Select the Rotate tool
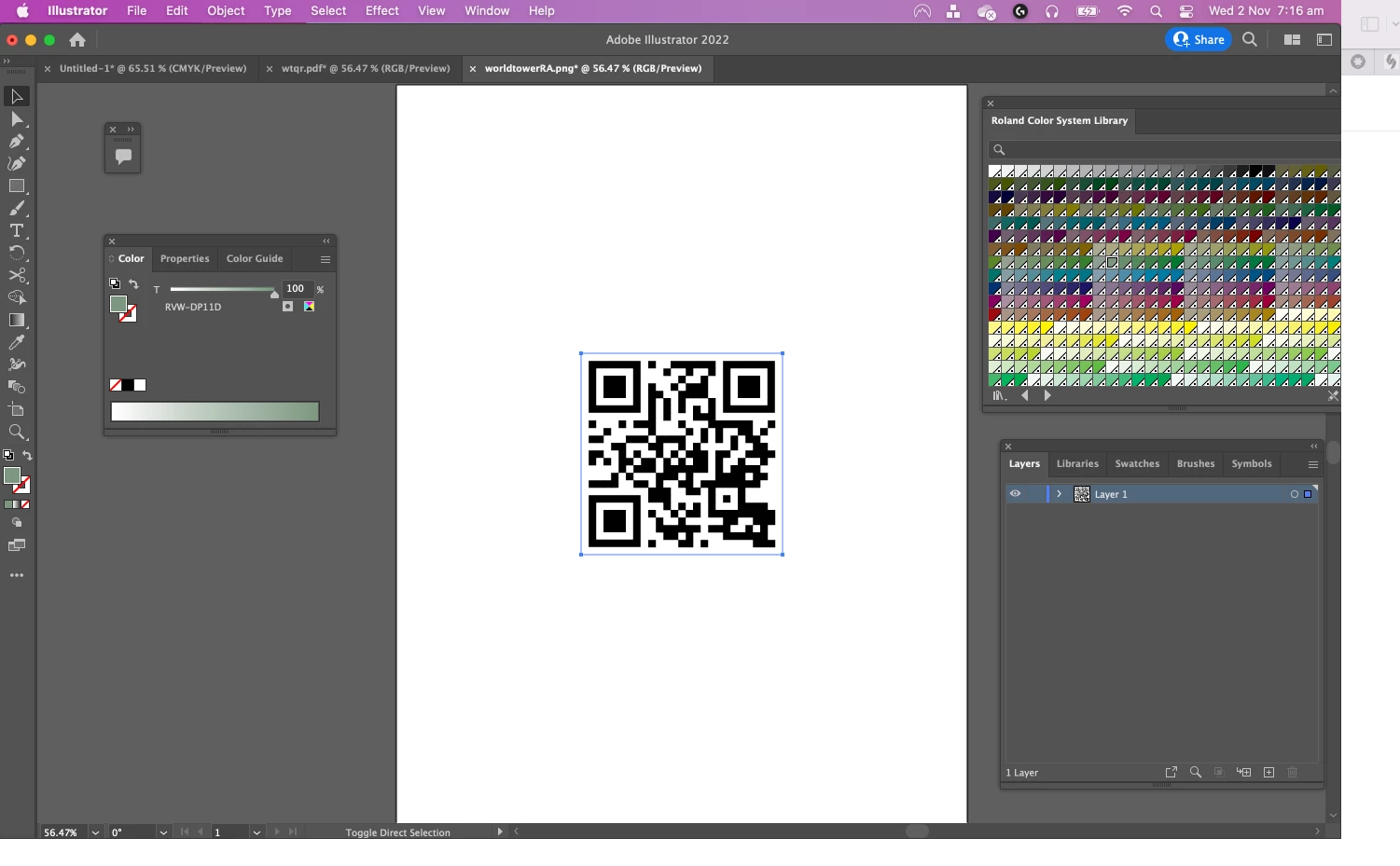 pyautogui.click(x=16, y=254)
